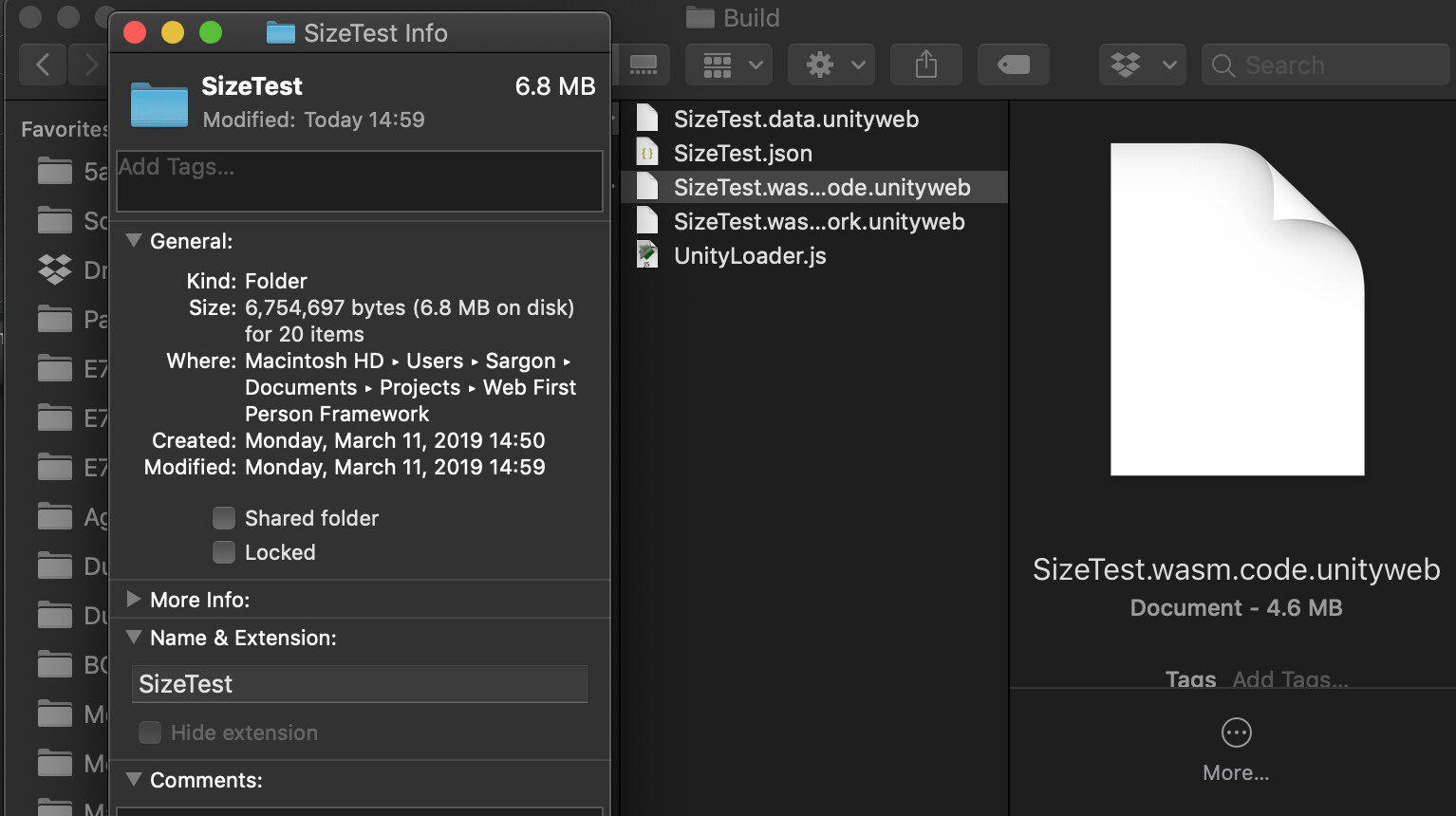This screenshot has height=816, width=1456.
Task: Collapse the General section
Action: (134, 241)
